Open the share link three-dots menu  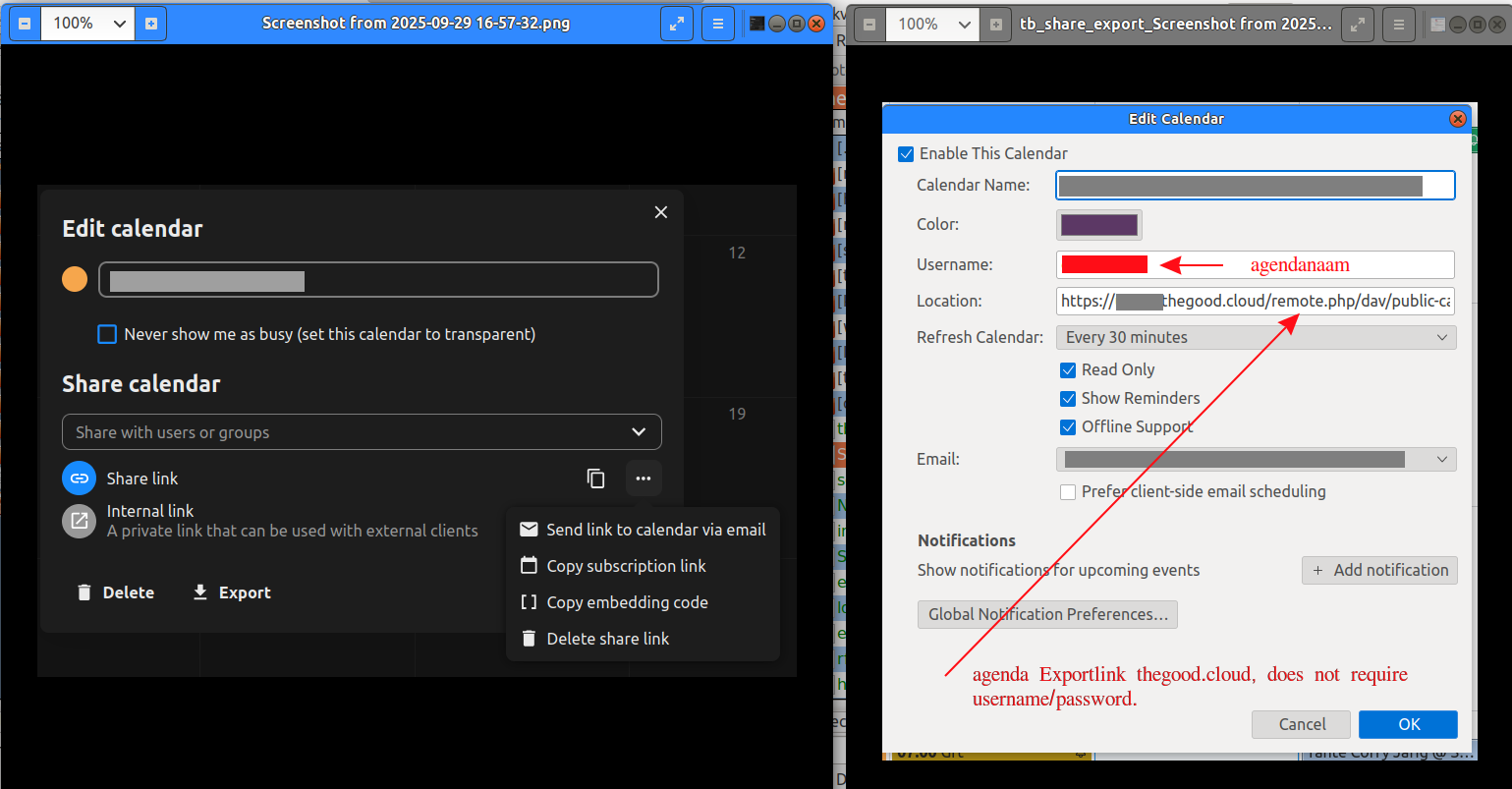[x=643, y=479]
